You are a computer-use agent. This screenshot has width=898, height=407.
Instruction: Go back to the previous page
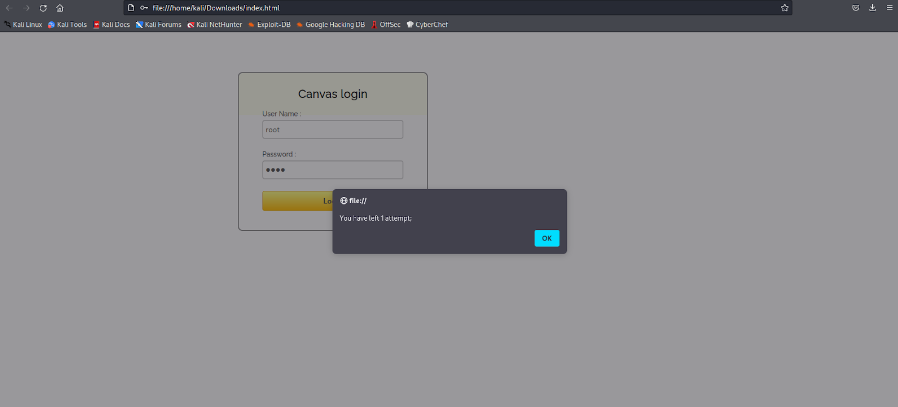click(x=9, y=7)
